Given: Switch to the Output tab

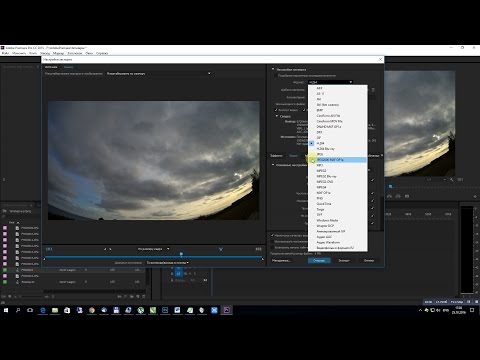Looking at the screenshot, I should click(68, 67).
